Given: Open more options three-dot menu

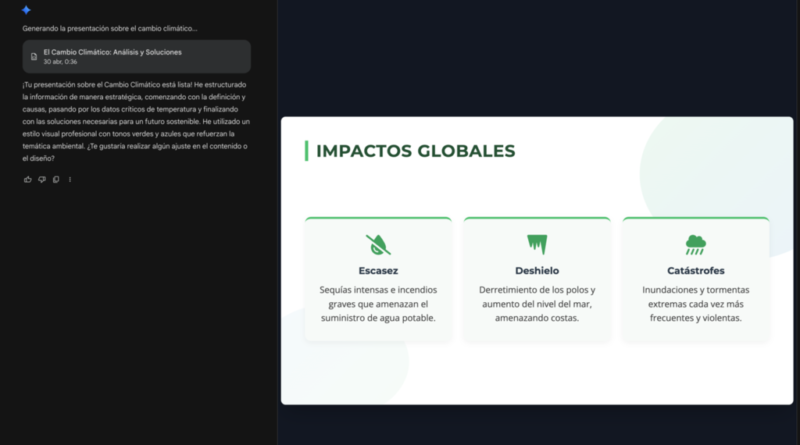Looking at the screenshot, I should (70, 179).
